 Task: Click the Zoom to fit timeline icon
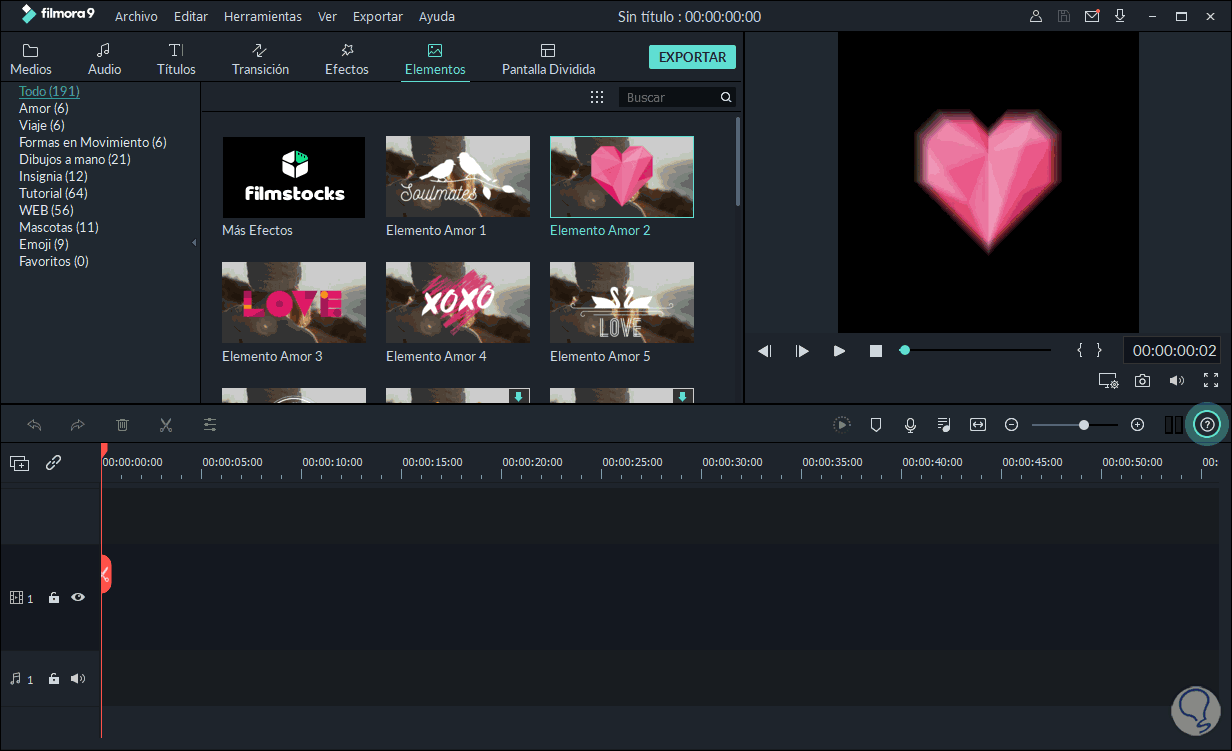[977, 424]
